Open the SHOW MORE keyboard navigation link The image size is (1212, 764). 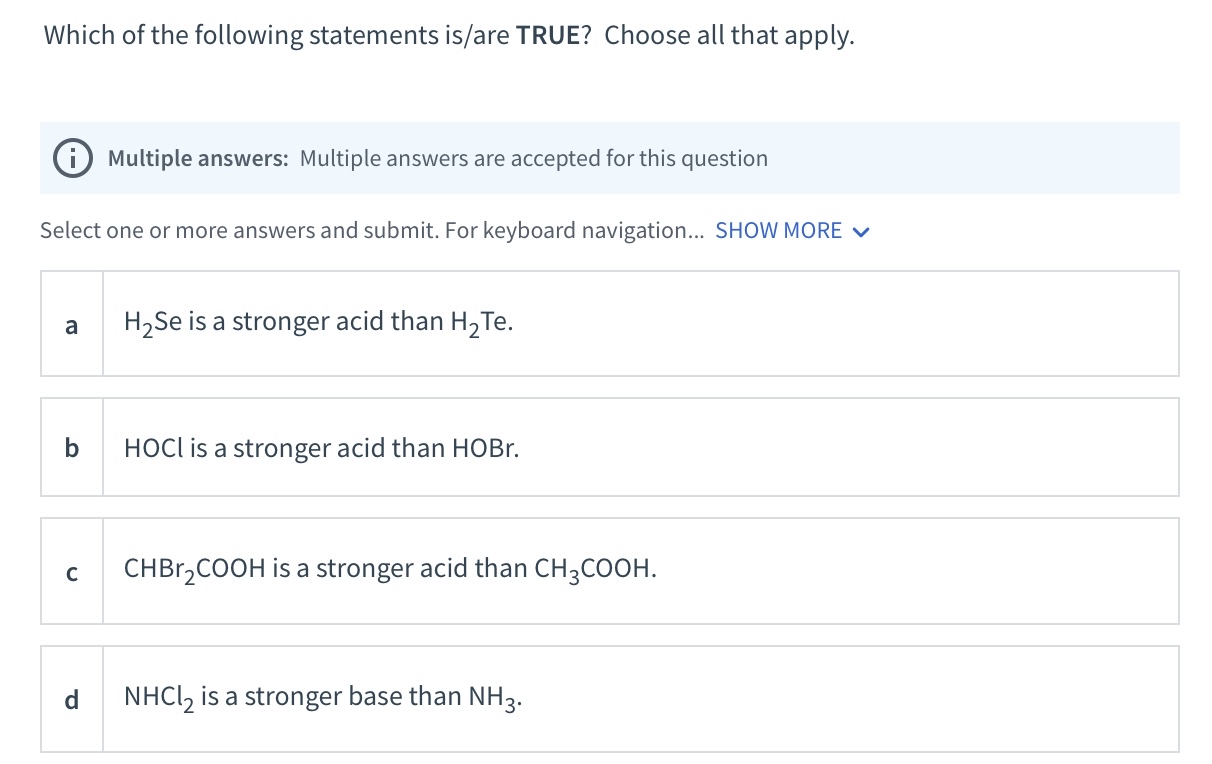tap(779, 231)
